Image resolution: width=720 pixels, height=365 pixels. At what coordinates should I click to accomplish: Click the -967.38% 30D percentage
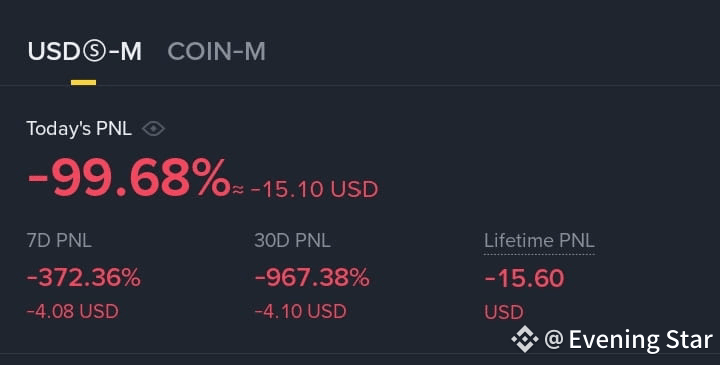[312, 278]
